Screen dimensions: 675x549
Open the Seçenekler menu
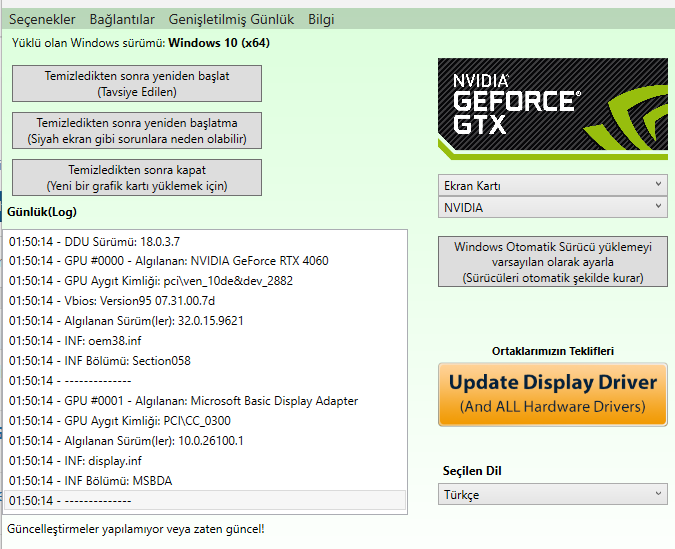(42, 19)
